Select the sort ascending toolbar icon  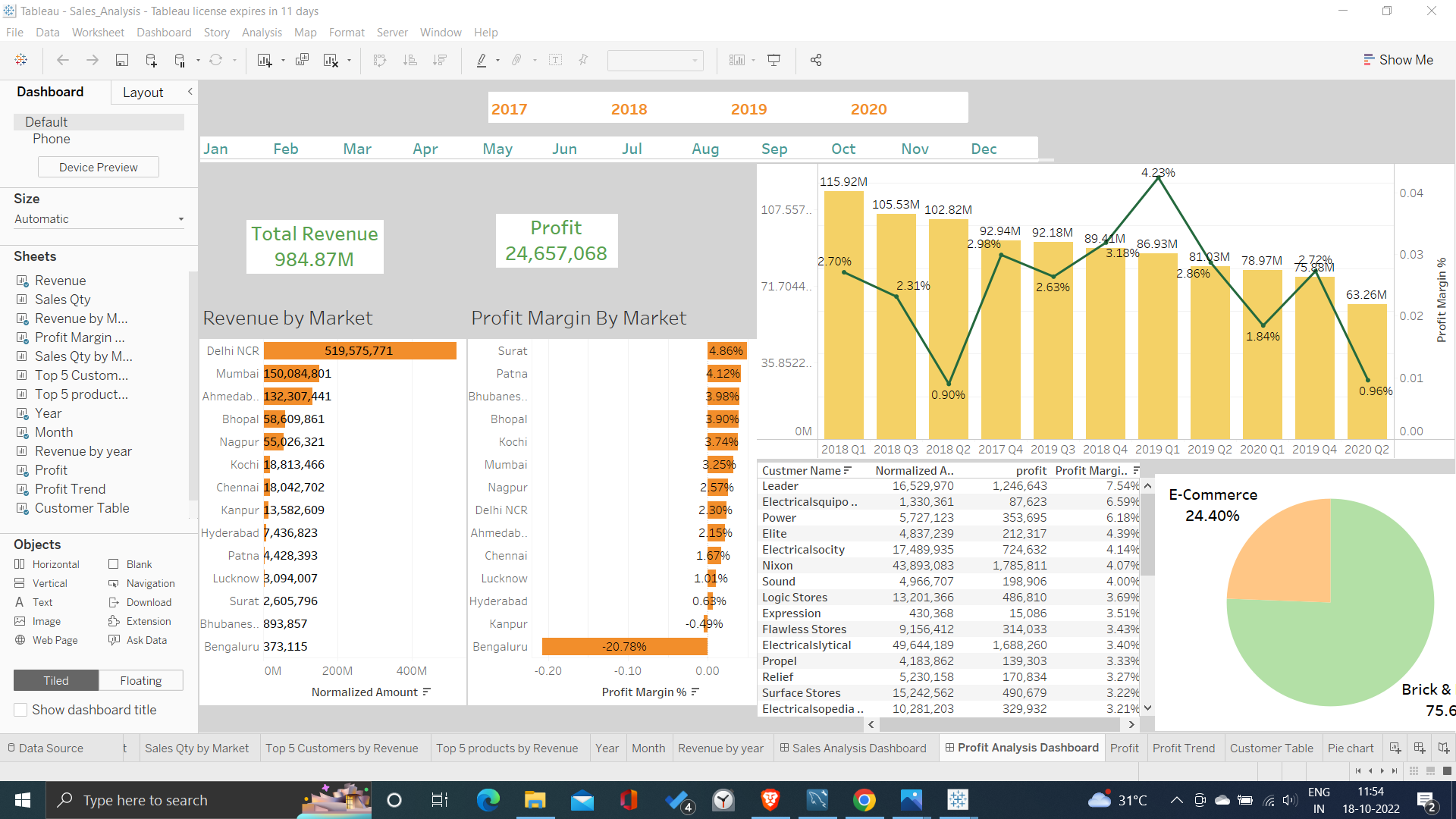coord(410,60)
